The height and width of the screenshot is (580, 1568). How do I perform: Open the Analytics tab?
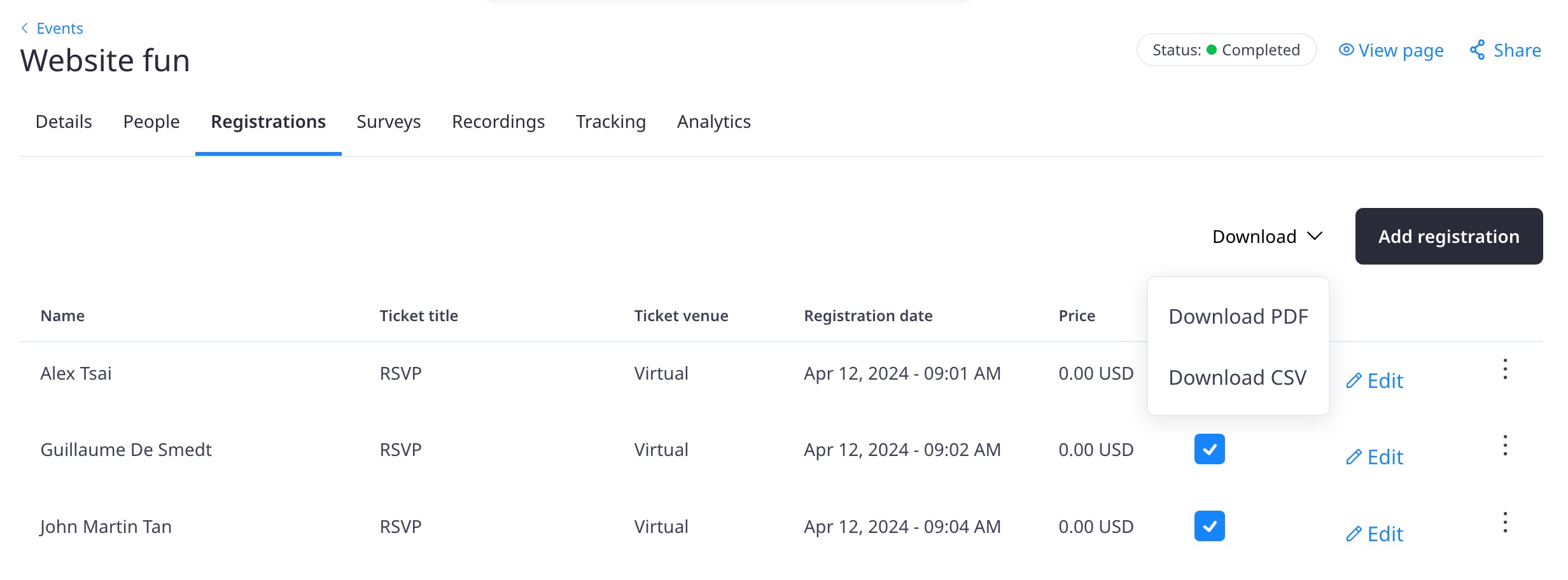[713, 121]
